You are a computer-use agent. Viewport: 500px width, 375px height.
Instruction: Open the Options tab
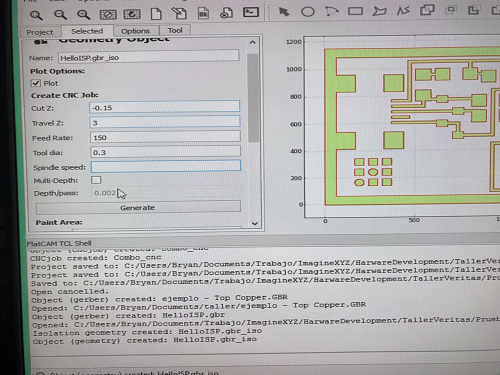(135, 31)
